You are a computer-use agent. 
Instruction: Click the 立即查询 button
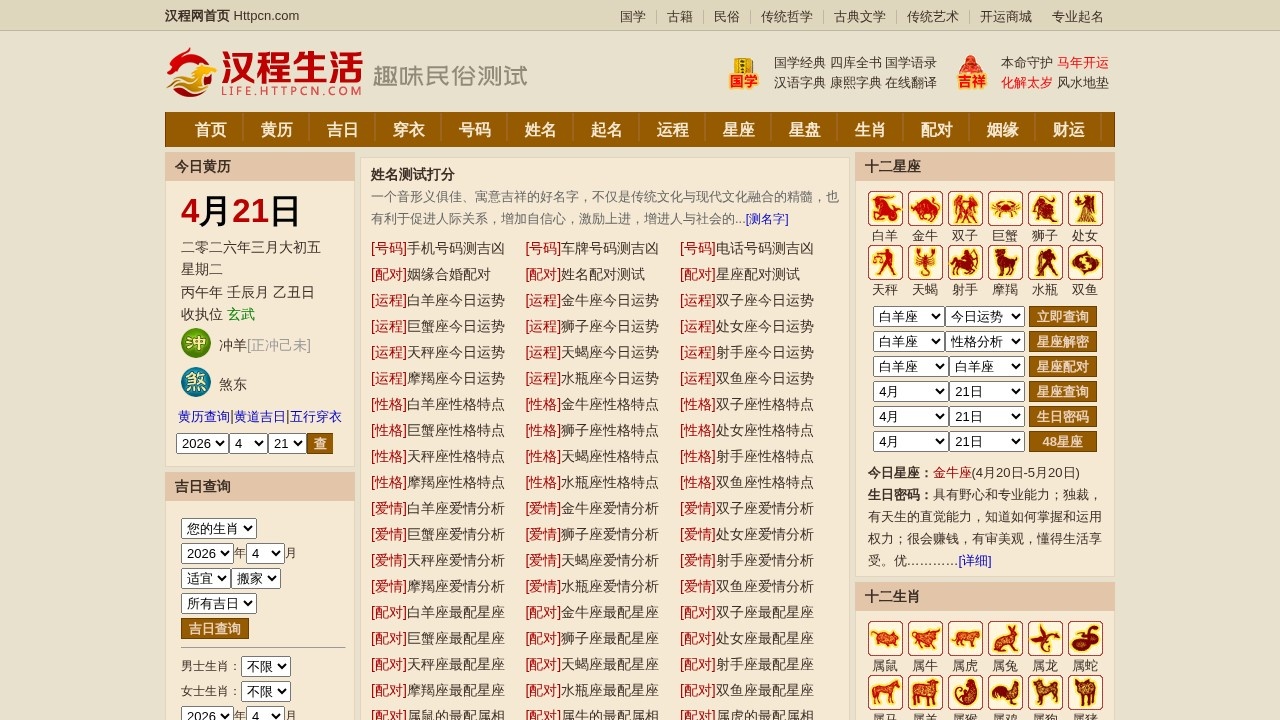[x=1063, y=315]
